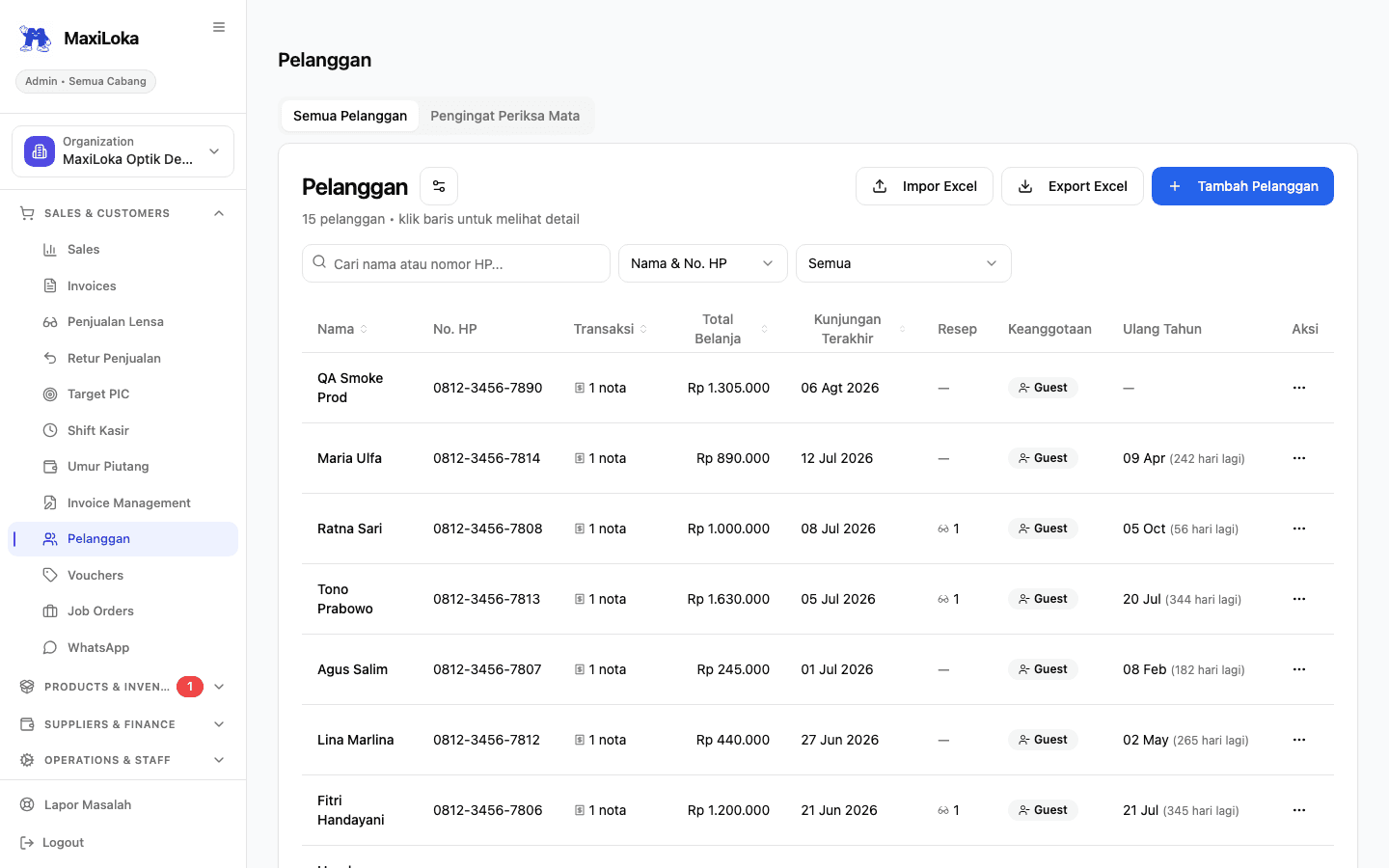The width and height of the screenshot is (1389, 868).
Task: Click the Keanggotaan column header
Action: pos(1049,329)
